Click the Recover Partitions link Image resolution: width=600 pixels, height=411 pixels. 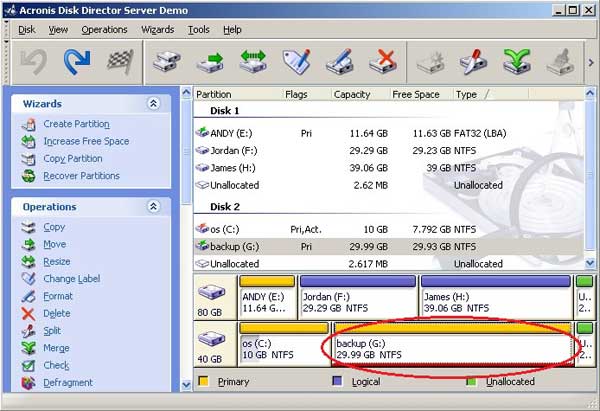tap(81, 176)
